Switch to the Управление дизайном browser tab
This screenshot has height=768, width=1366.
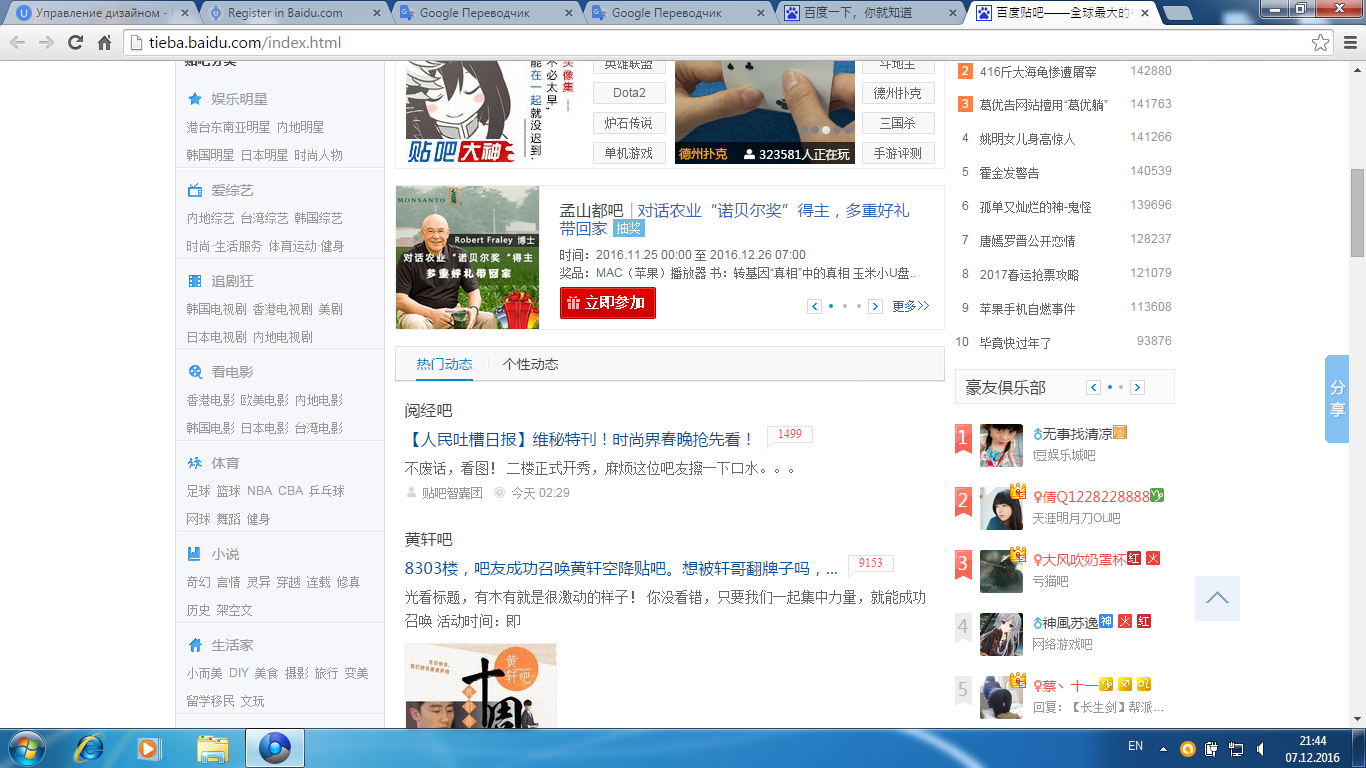(100, 13)
